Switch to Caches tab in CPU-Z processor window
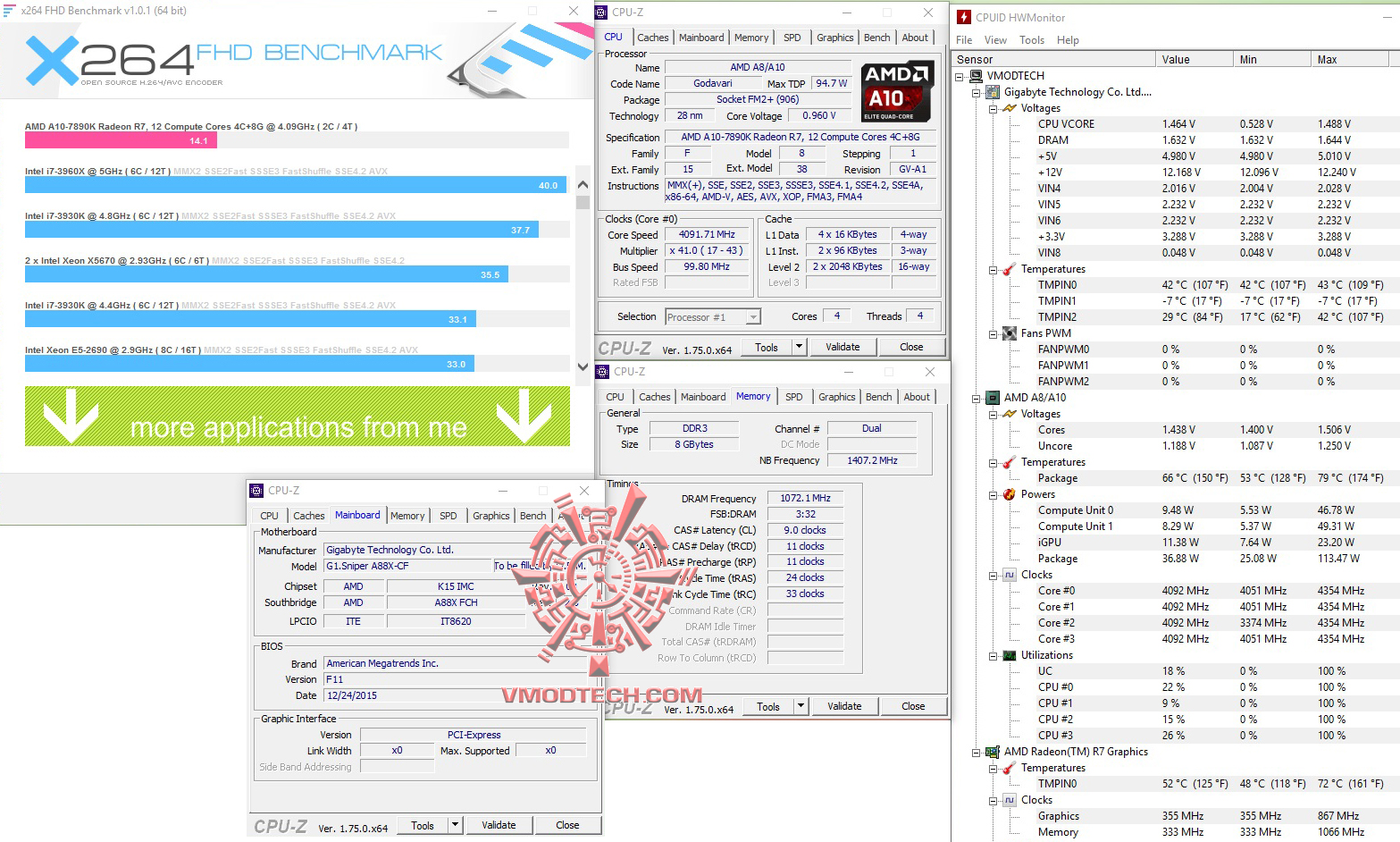The height and width of the screenshot is (842, 1400). pos(652,38)
